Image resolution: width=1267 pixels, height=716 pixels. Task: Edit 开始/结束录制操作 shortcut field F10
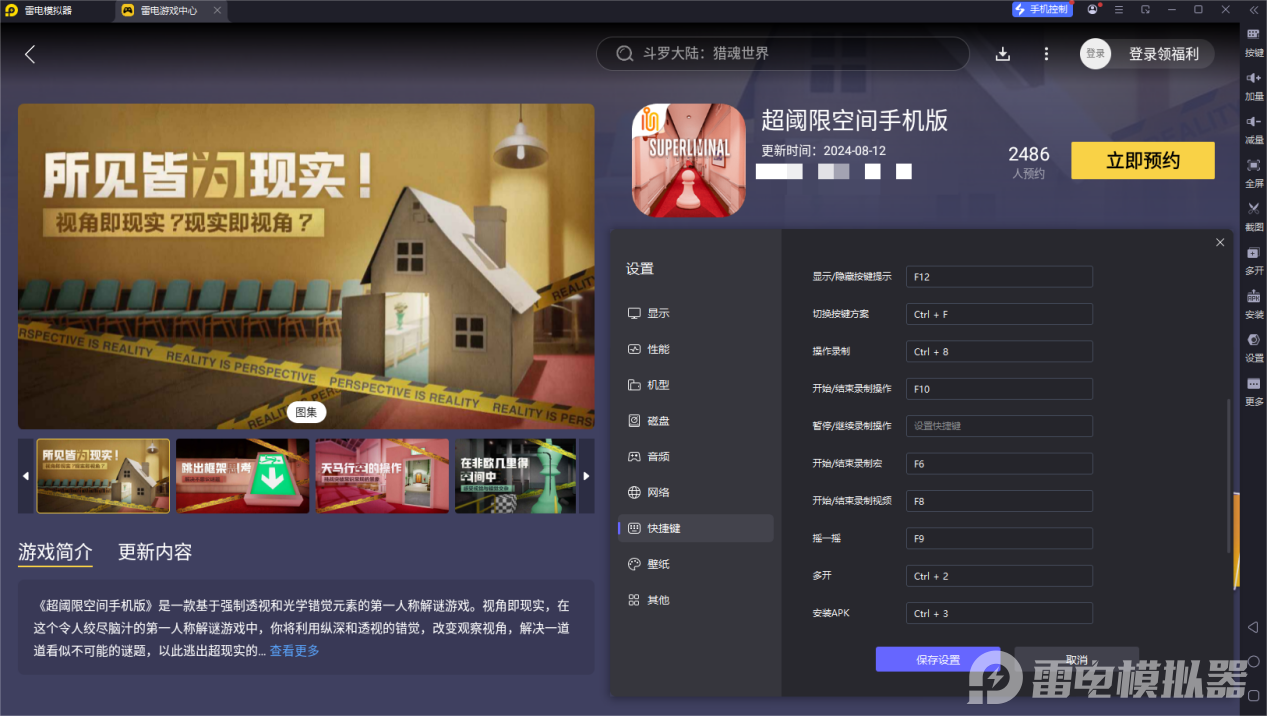[x=999, y=388]
